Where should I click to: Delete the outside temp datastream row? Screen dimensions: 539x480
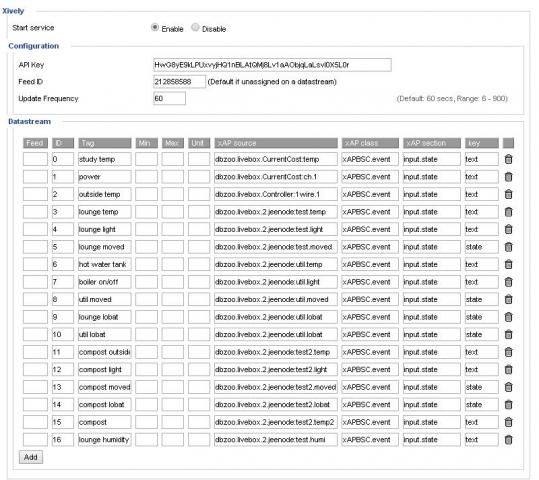point(508,194)
